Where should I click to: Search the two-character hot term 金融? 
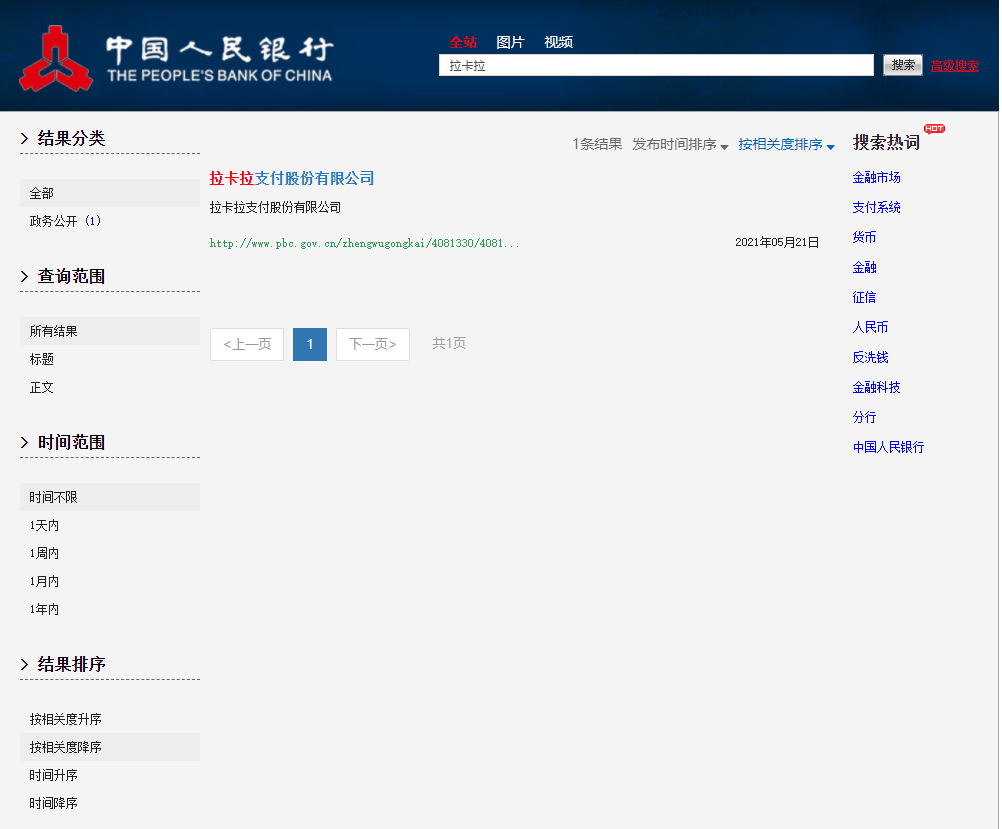pos(864,268)
